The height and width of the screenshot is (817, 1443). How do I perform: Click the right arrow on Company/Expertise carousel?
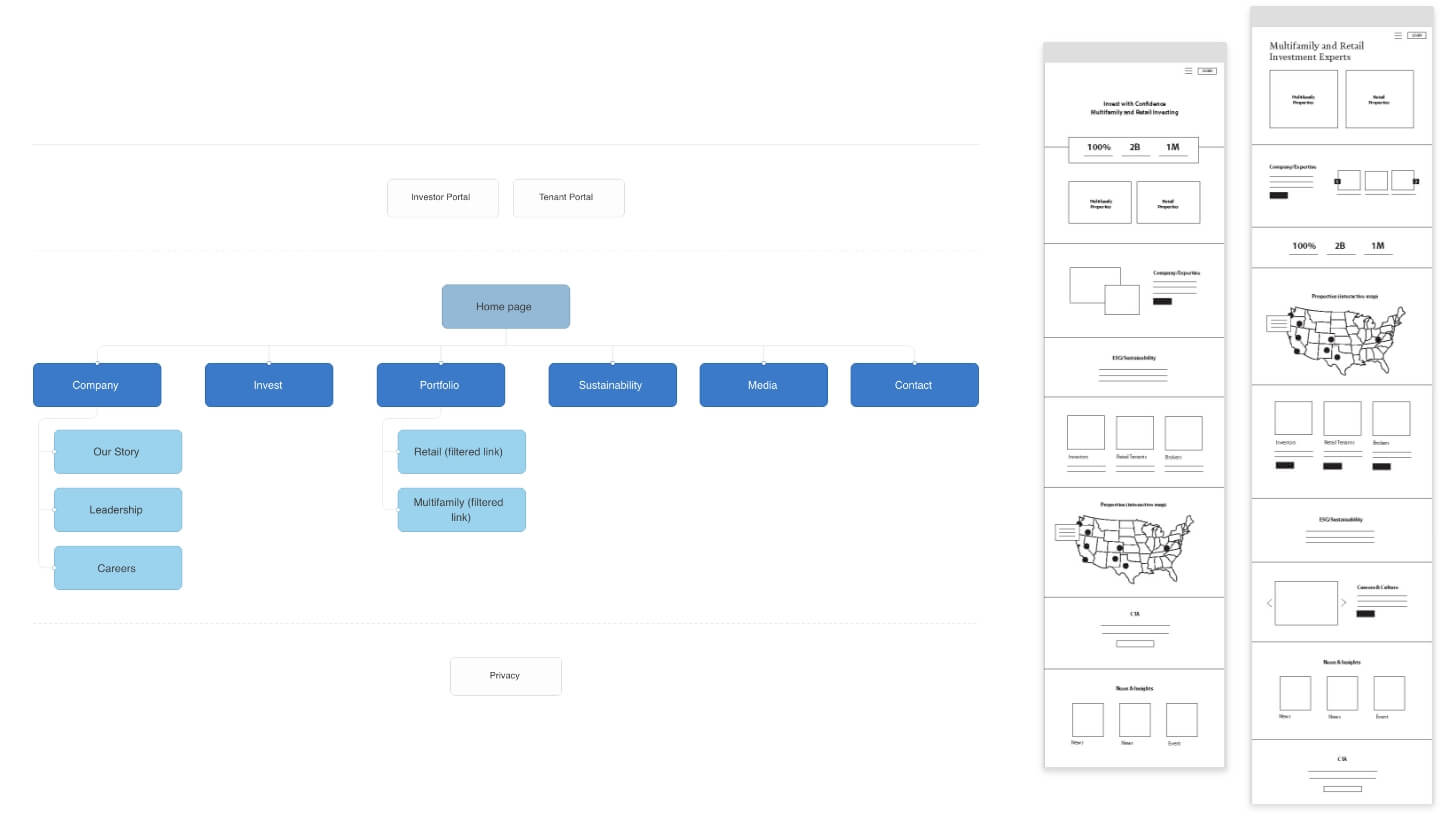coord(1416,181)
